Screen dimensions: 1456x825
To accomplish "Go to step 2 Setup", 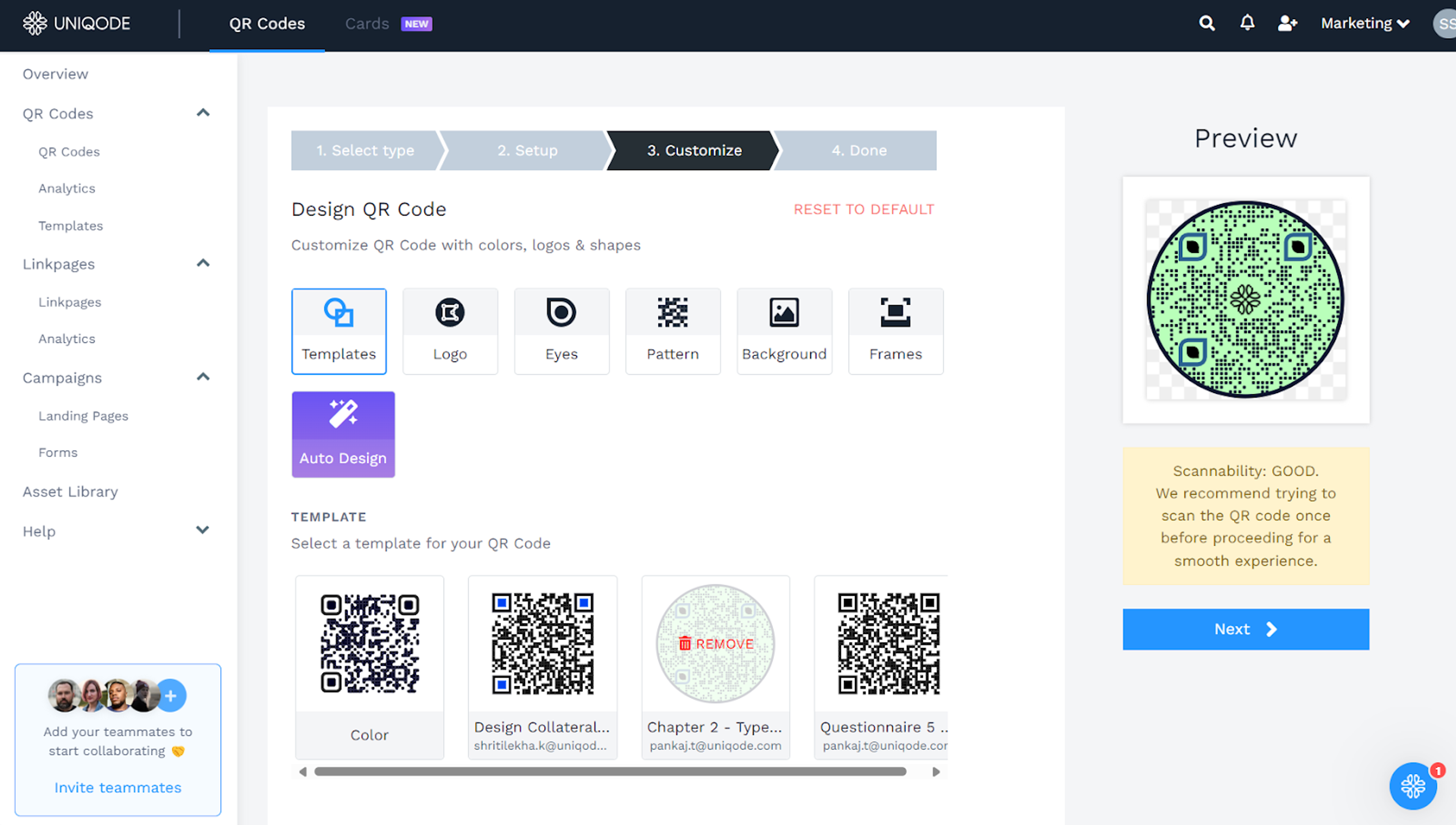I will coord(527,150).
